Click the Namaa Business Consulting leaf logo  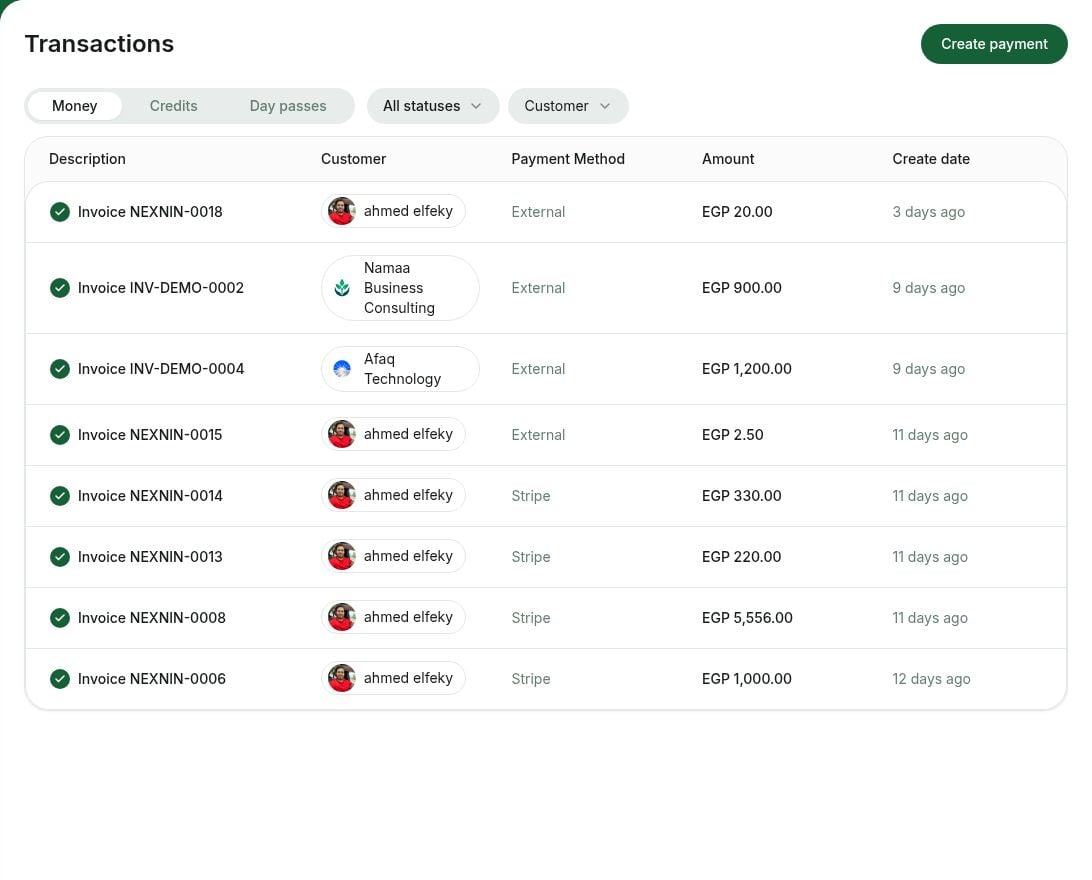[x=342, y=288]
